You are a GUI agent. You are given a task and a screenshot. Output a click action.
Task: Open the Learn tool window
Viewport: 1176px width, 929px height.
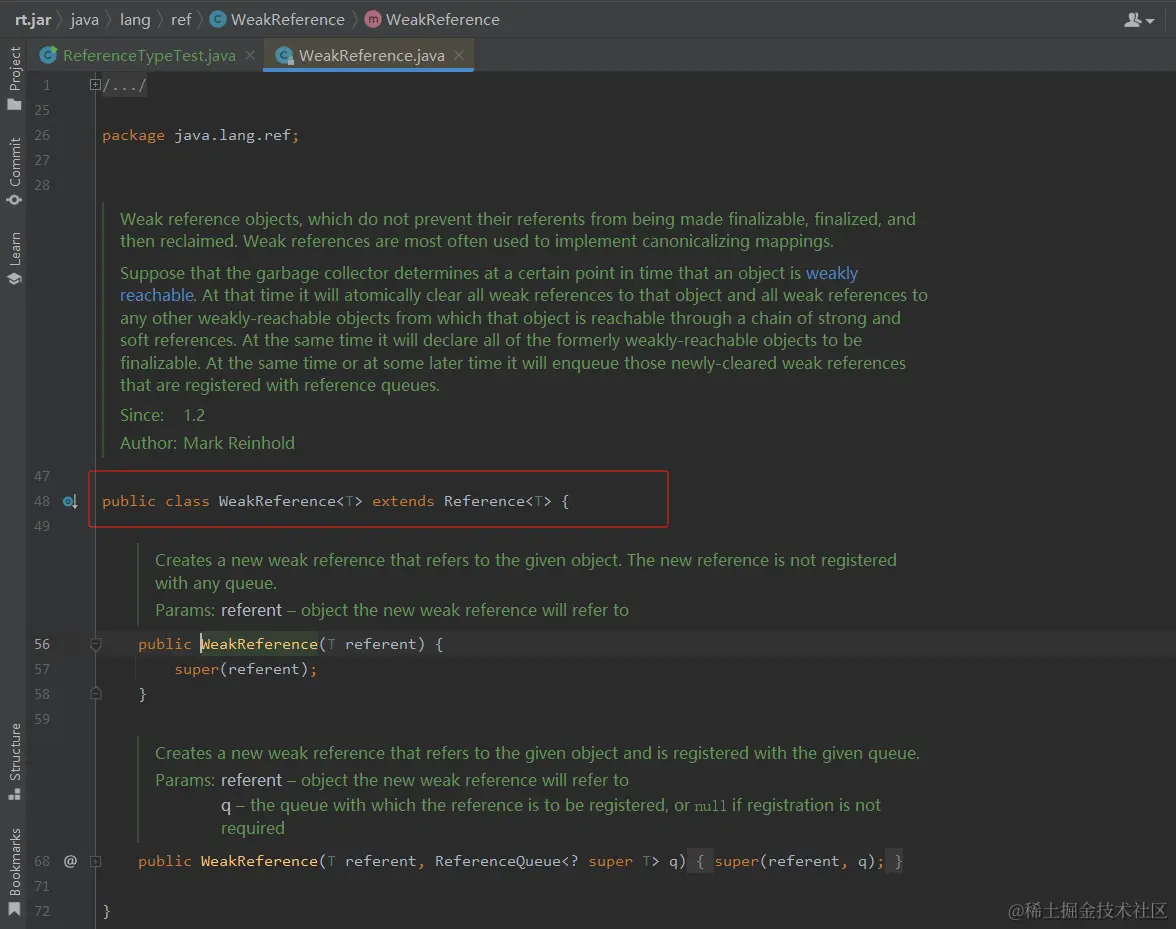point(14,258)
